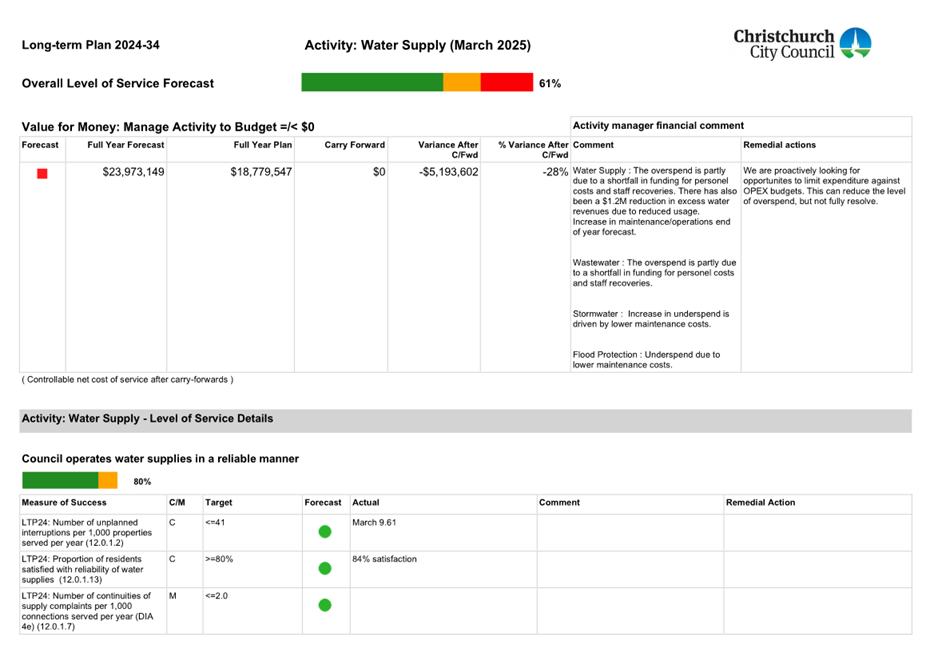Click Value for Money budget heading
The width and height of the screenshot is (934, 661).
[x=168, y=127]
